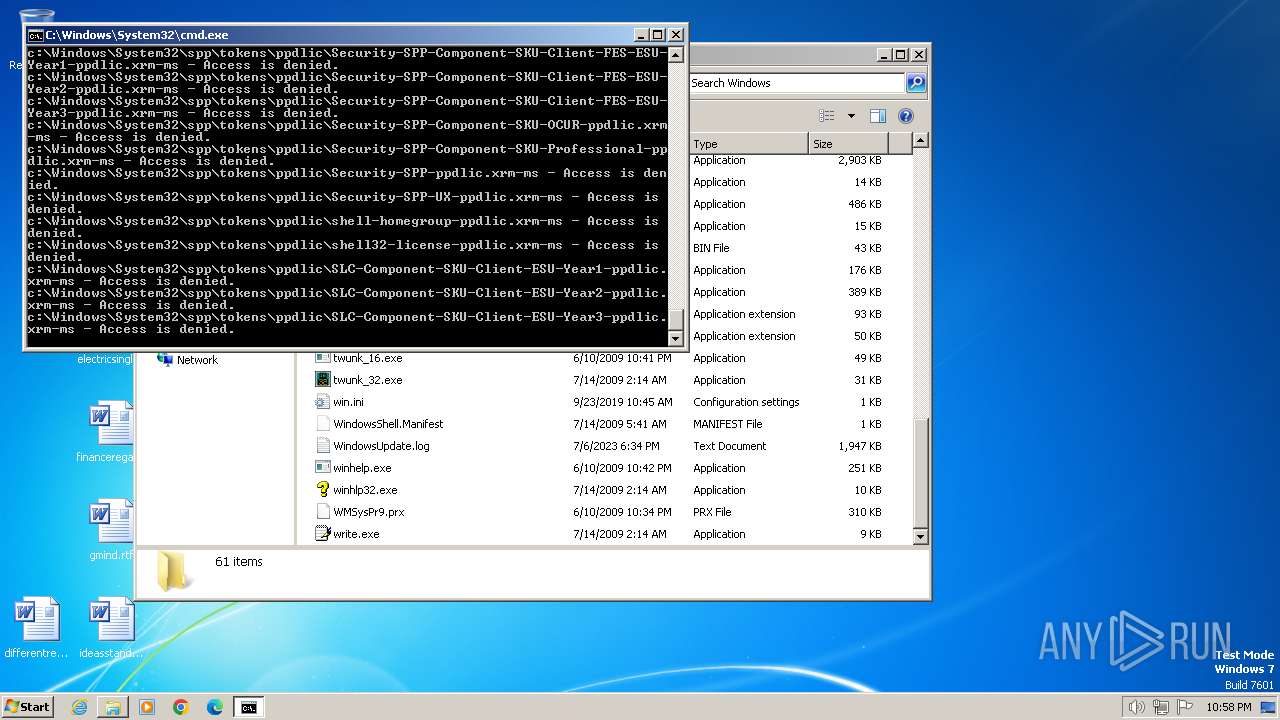Open the Start menu
Viewport: 1280px width, 720px height.
27,707
